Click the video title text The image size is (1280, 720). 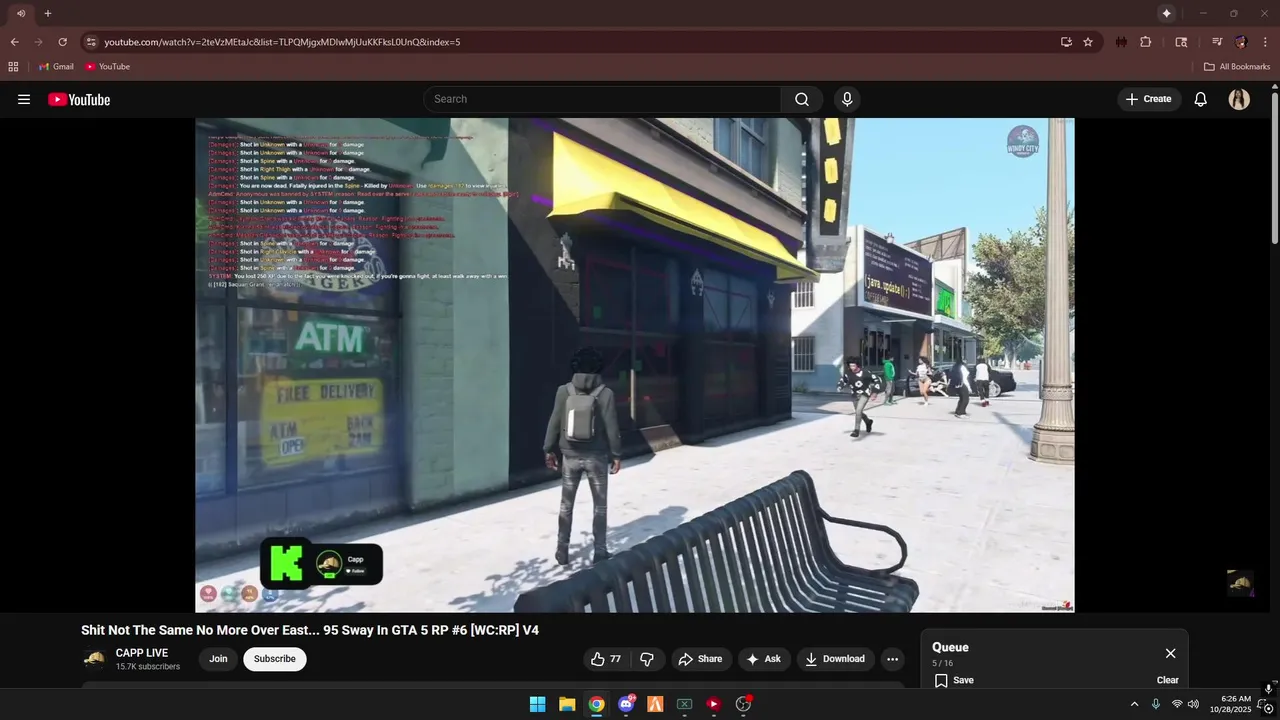pos(310,630)
